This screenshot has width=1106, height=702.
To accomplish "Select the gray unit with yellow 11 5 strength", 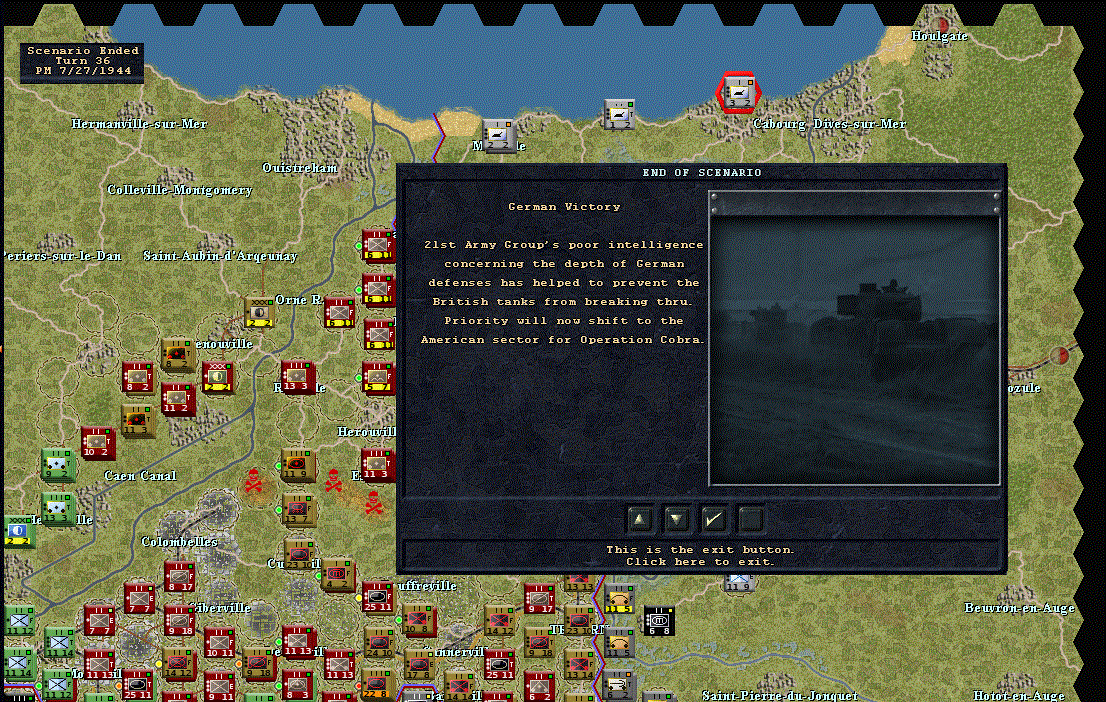I will click(619, 599).
